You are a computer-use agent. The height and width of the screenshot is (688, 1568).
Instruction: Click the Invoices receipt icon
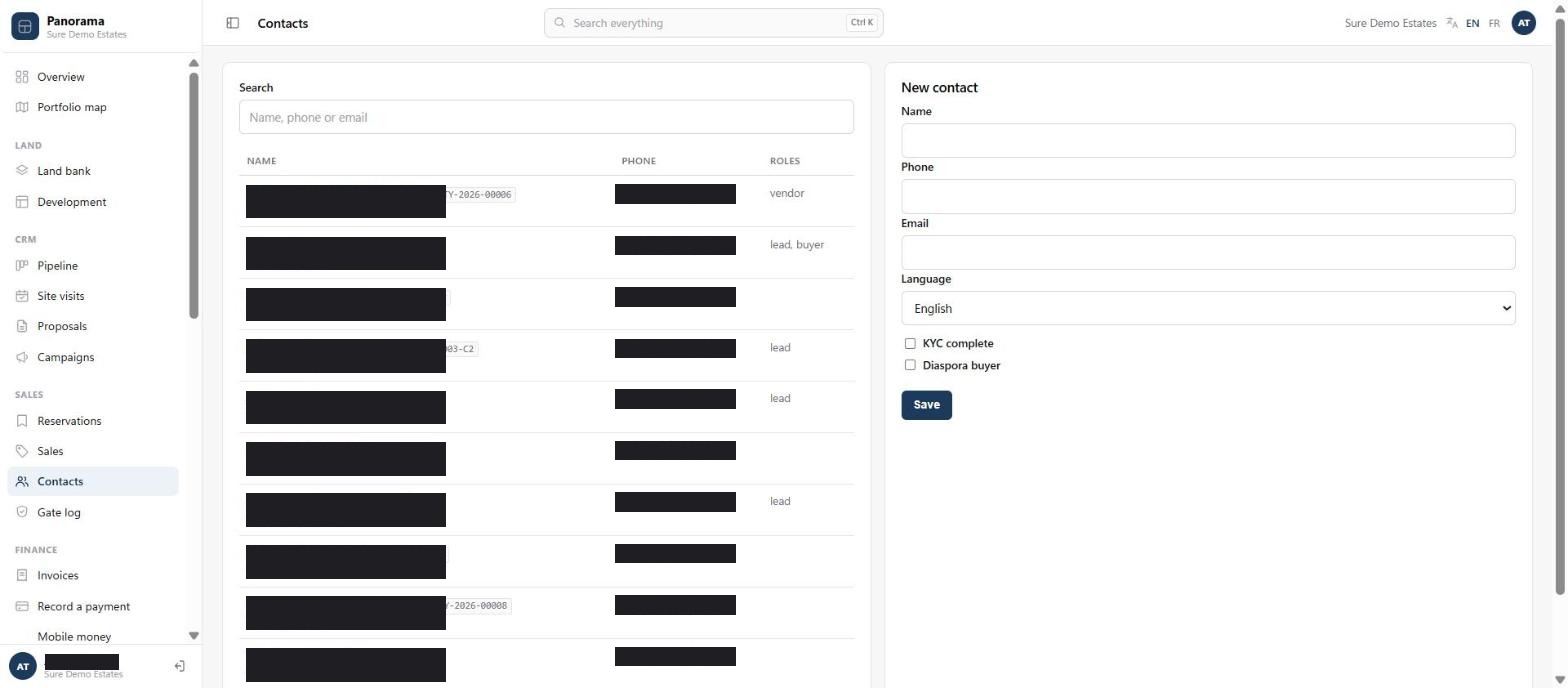(22, 575)
